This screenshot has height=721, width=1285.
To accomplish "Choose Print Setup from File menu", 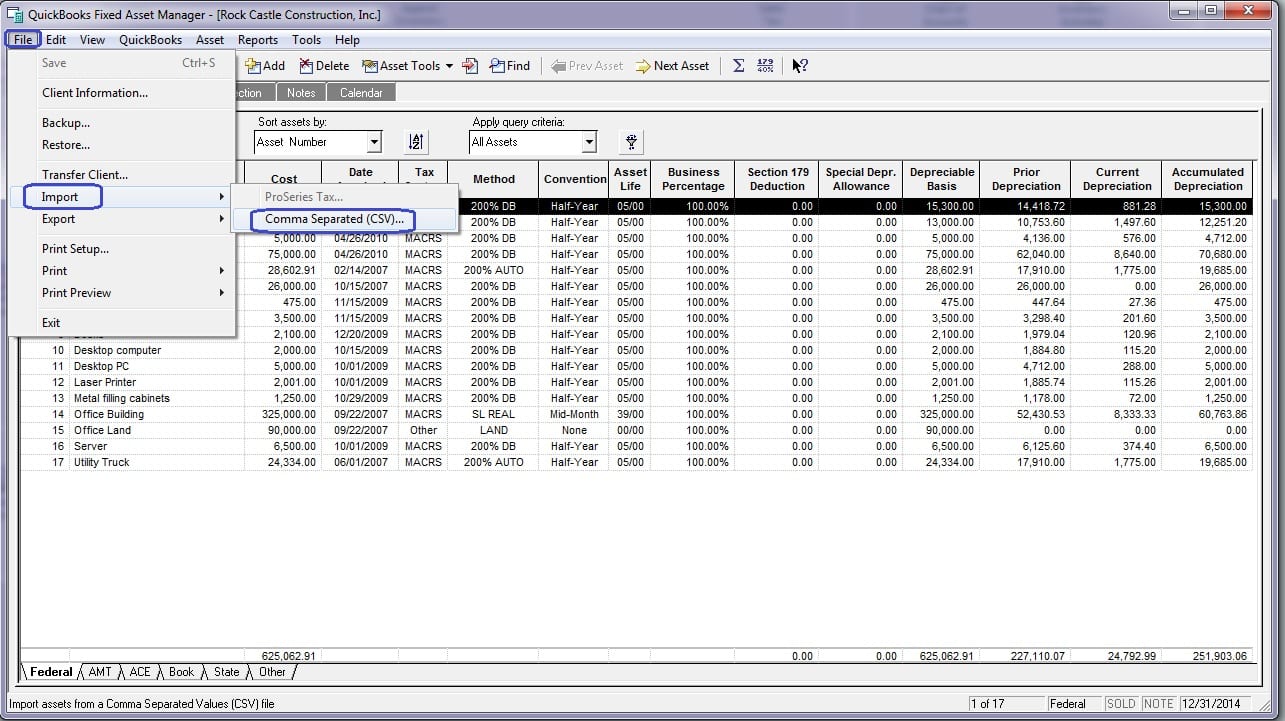I will coord(122,249).
